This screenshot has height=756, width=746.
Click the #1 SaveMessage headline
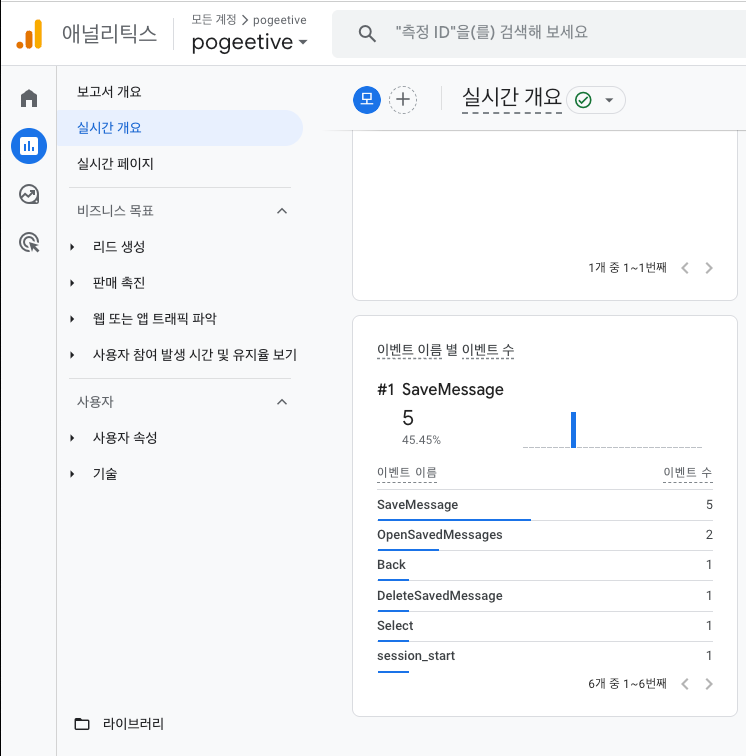click(x=440, y=390)
